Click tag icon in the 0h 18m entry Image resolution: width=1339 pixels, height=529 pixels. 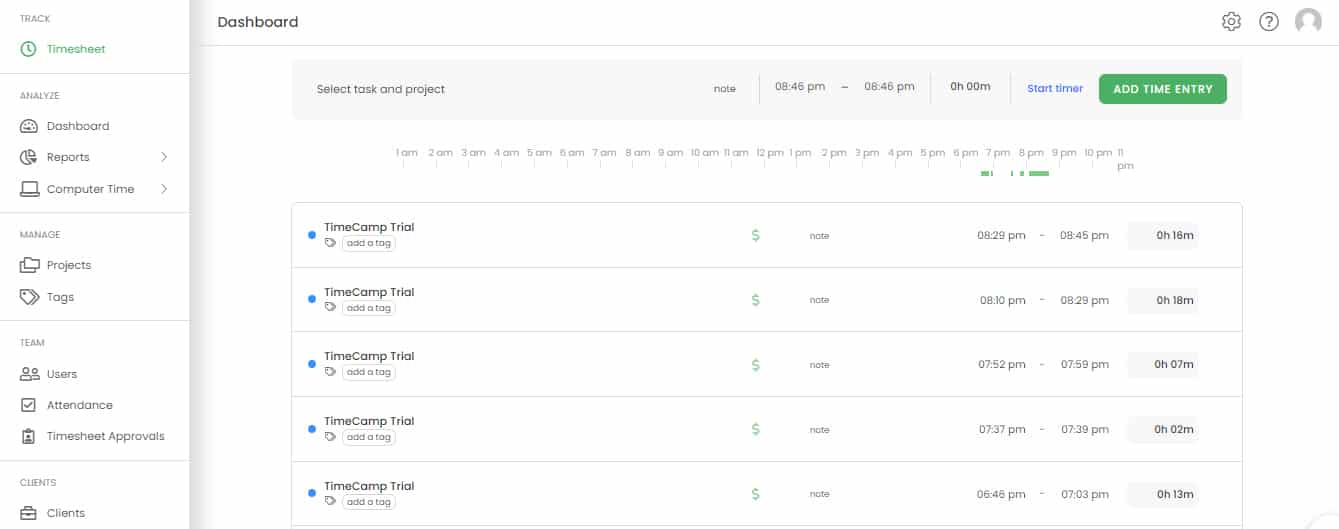coord(331,308)
